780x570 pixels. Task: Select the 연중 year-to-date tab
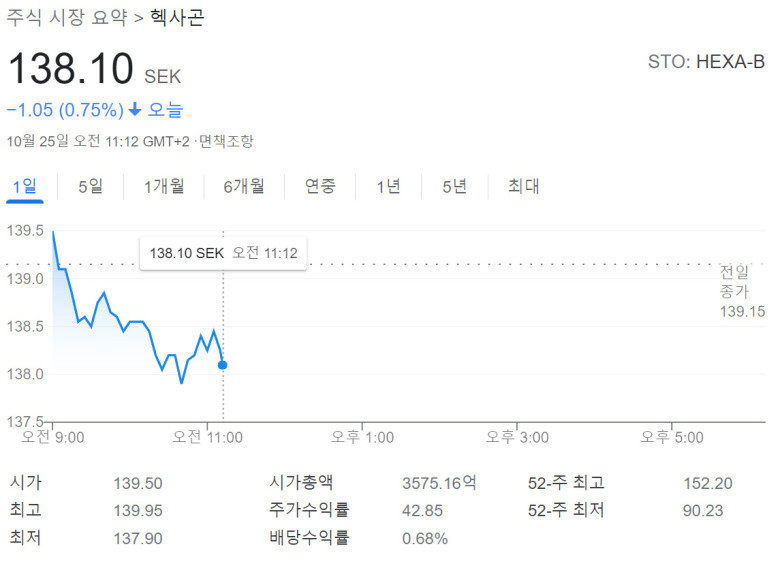pyautogui.click(x=320, y=187)
